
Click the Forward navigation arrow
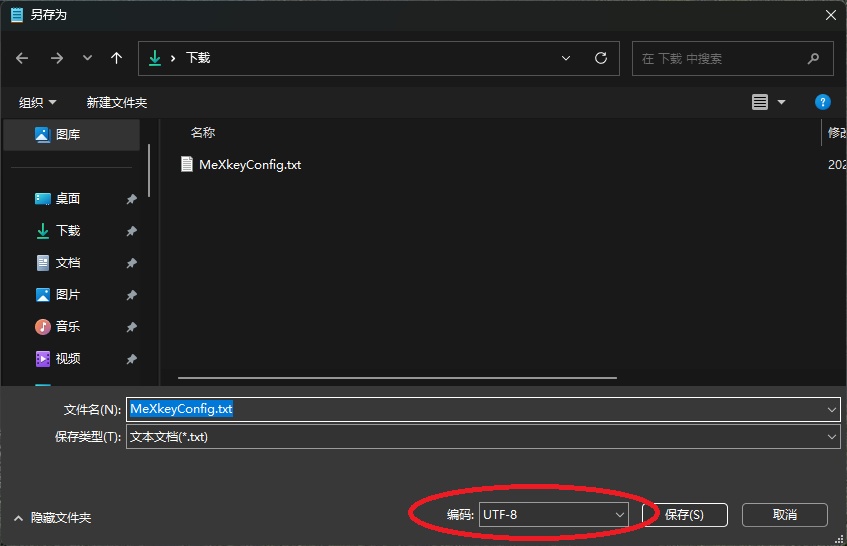[56, 58]
